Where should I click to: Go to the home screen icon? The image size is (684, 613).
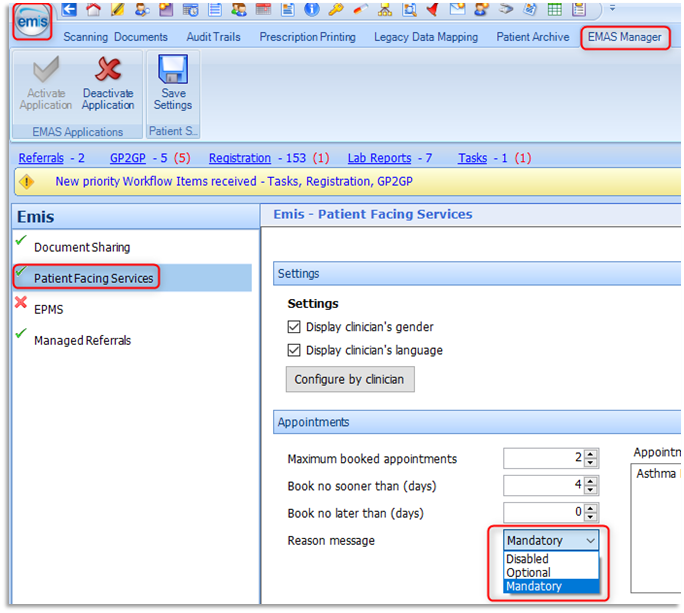[93, 9]
